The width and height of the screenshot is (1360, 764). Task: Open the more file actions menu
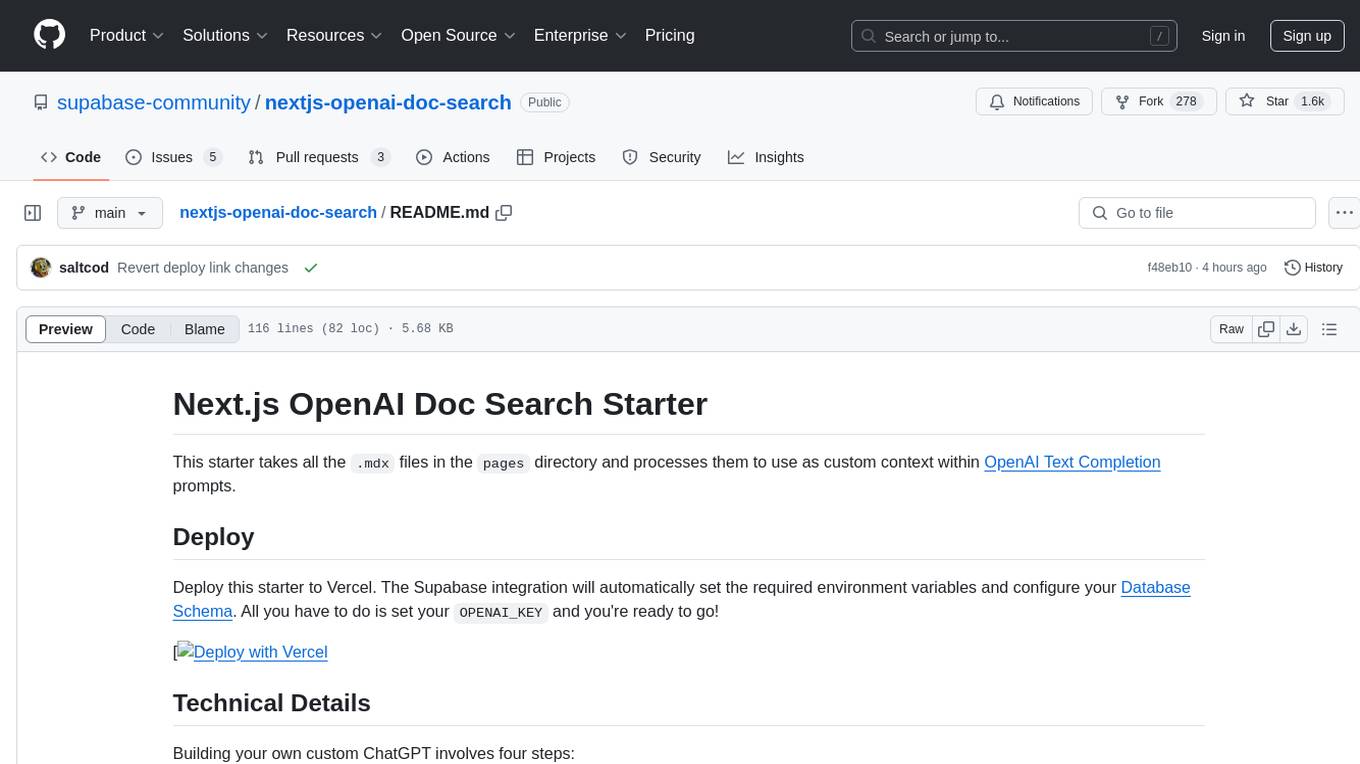click(x=1345, y=213)
